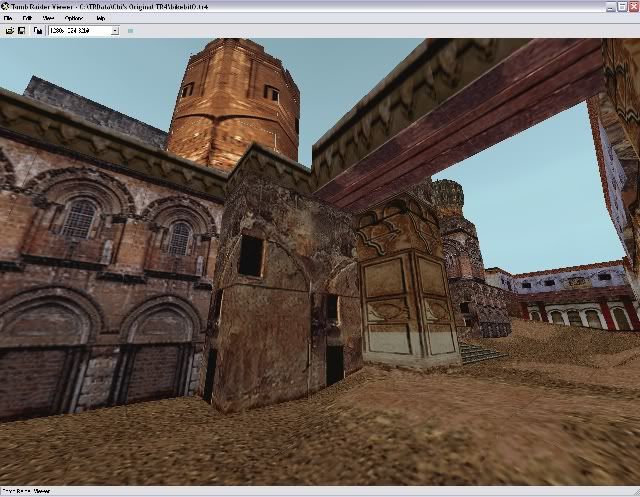Viewport: 640px width, 497px height.
Task: Open the View menu
Action: coord(48,18)
